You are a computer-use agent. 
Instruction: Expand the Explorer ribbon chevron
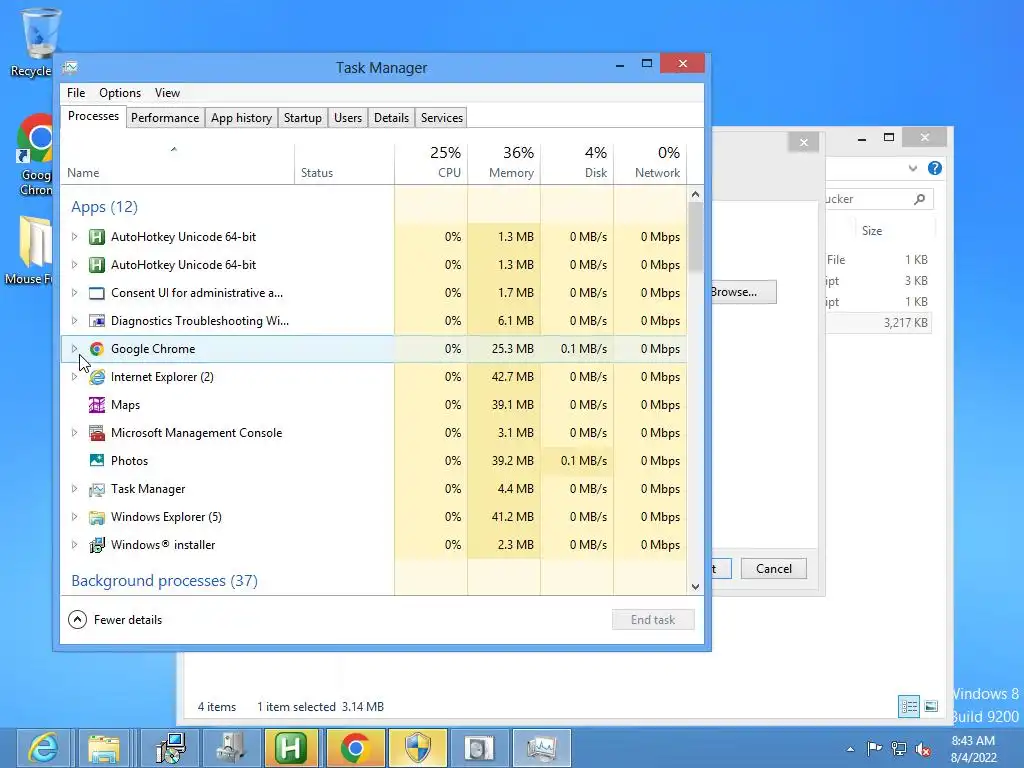[913, 168]
